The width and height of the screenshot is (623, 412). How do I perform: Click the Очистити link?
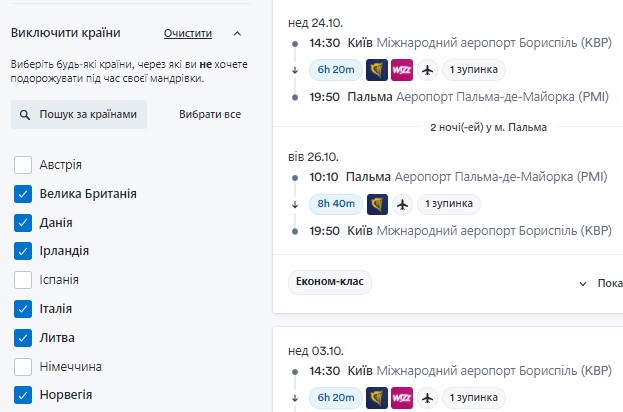pos(188,33)
